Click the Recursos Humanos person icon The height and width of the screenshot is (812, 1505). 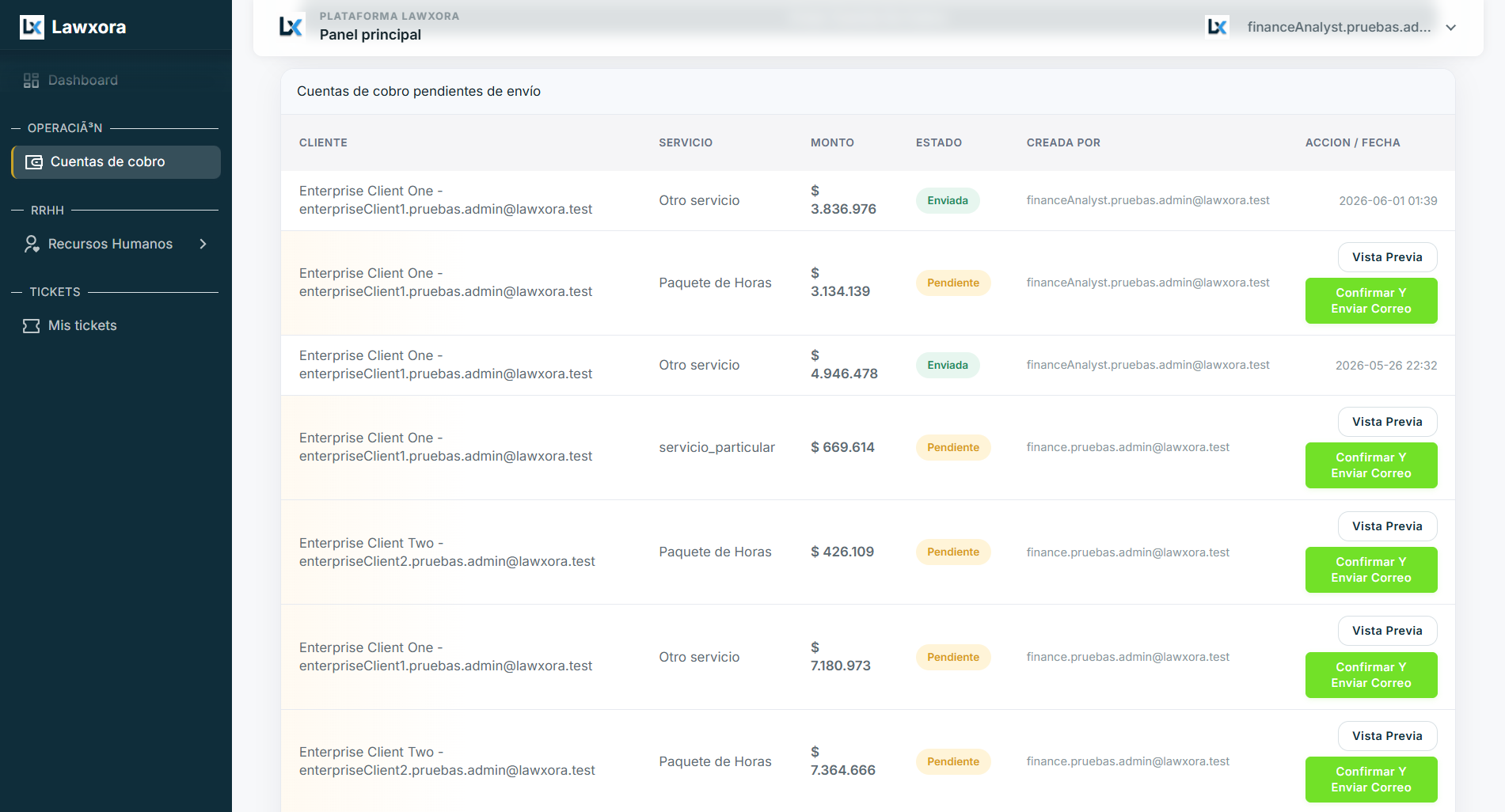pos(31,244)
